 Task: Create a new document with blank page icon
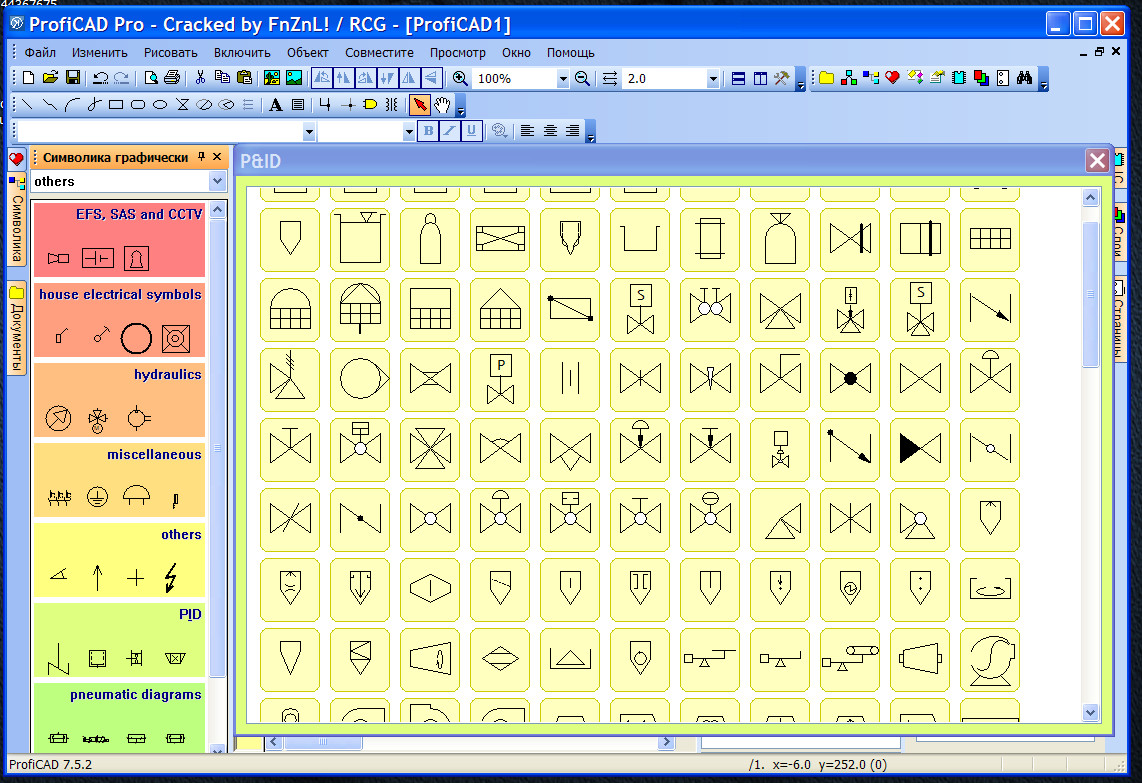(x=28, y=78)
